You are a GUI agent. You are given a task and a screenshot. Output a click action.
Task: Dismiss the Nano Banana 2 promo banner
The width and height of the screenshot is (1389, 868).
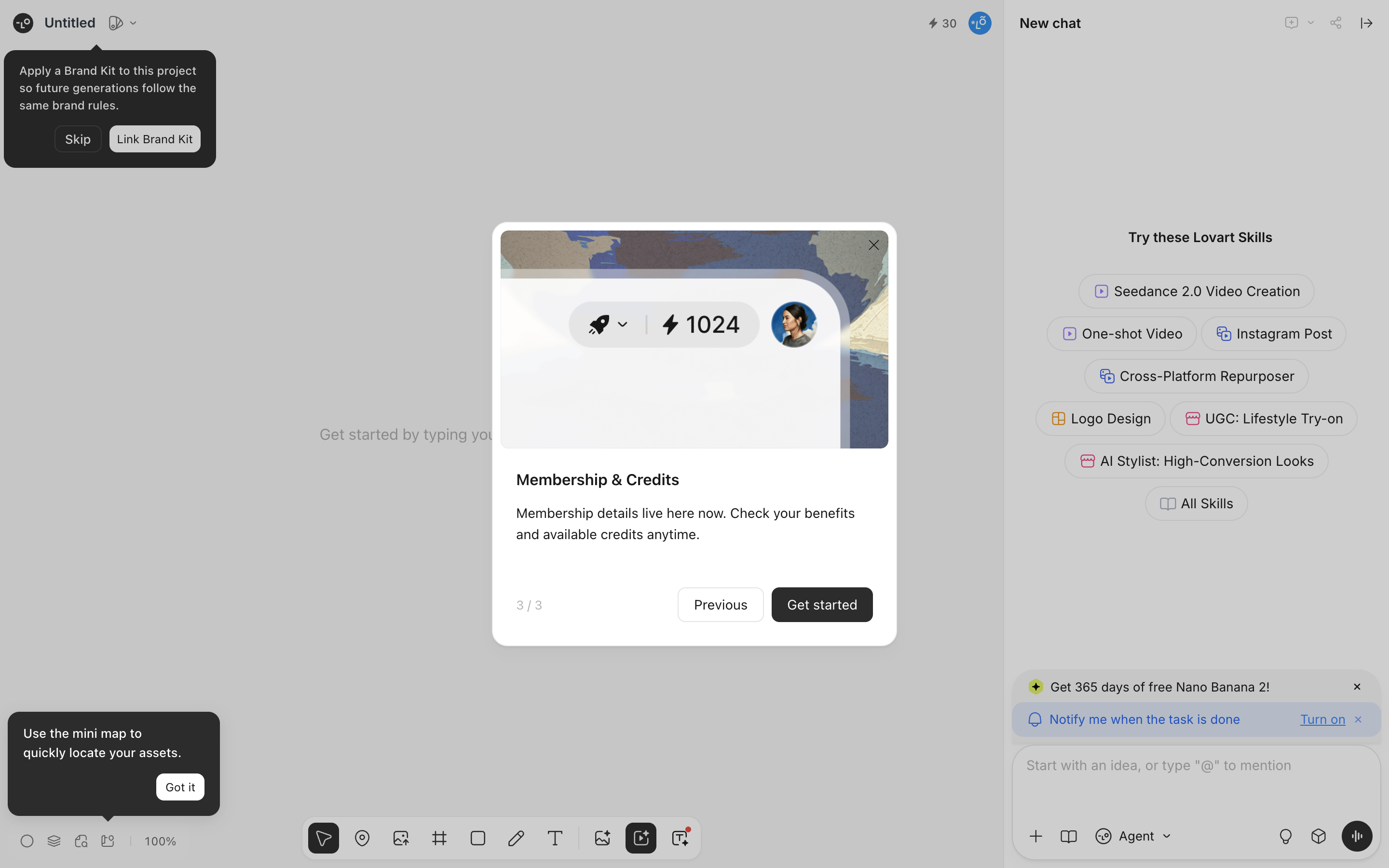(x=1357, y=687)
